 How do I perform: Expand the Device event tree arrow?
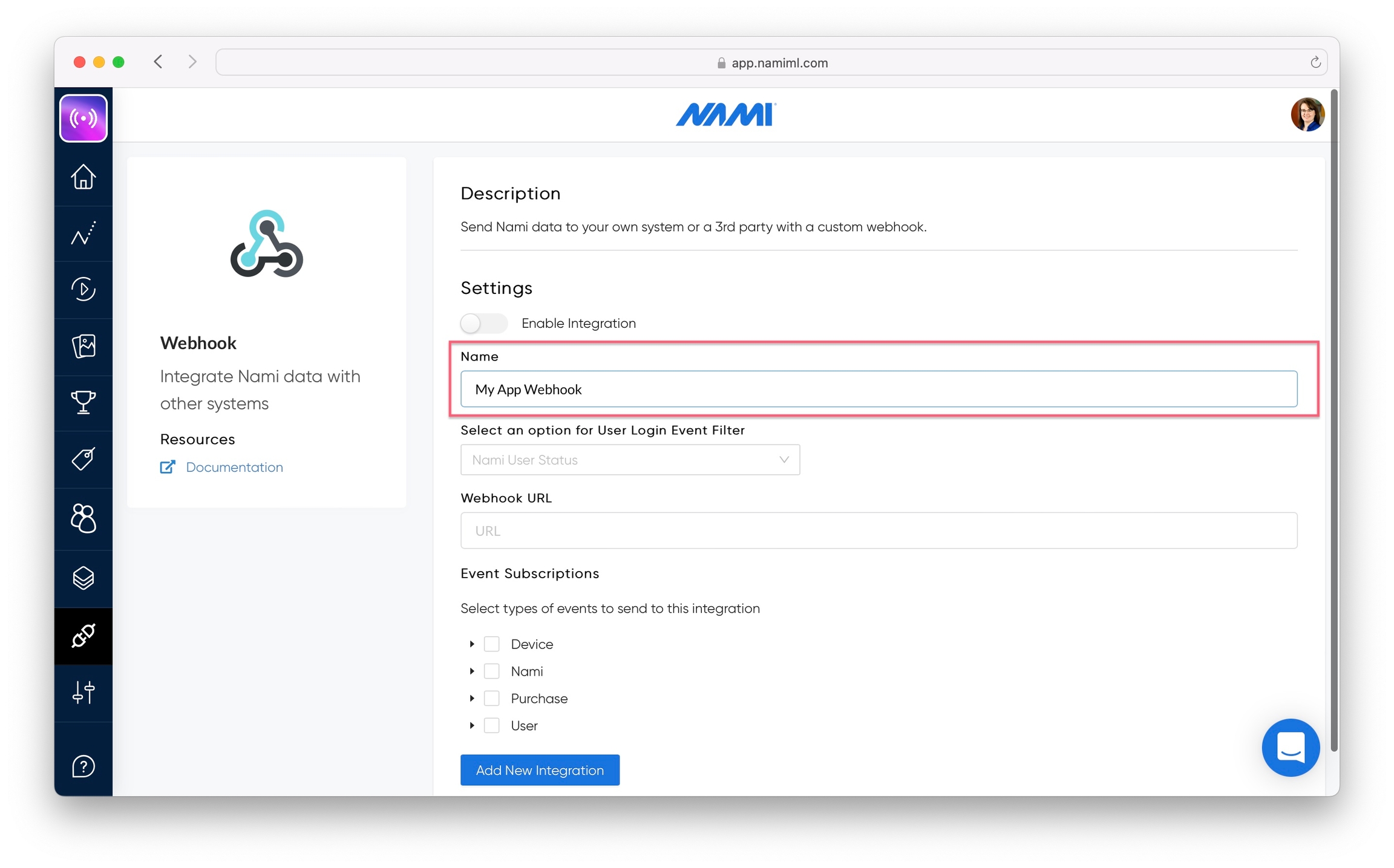pyautogui.click(x=472, y=644)
